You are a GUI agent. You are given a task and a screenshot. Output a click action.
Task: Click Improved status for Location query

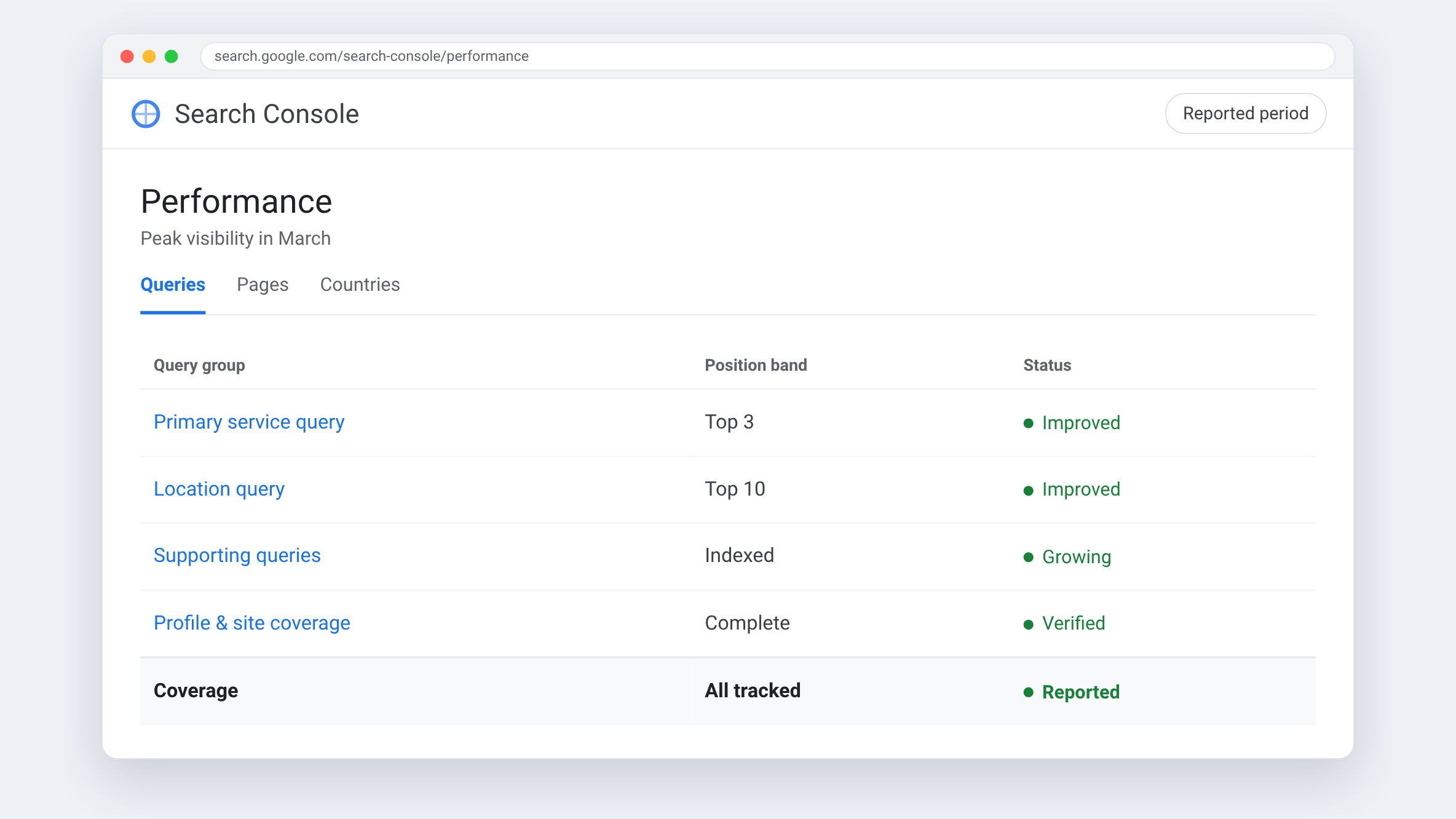(x=1072, y=490)
